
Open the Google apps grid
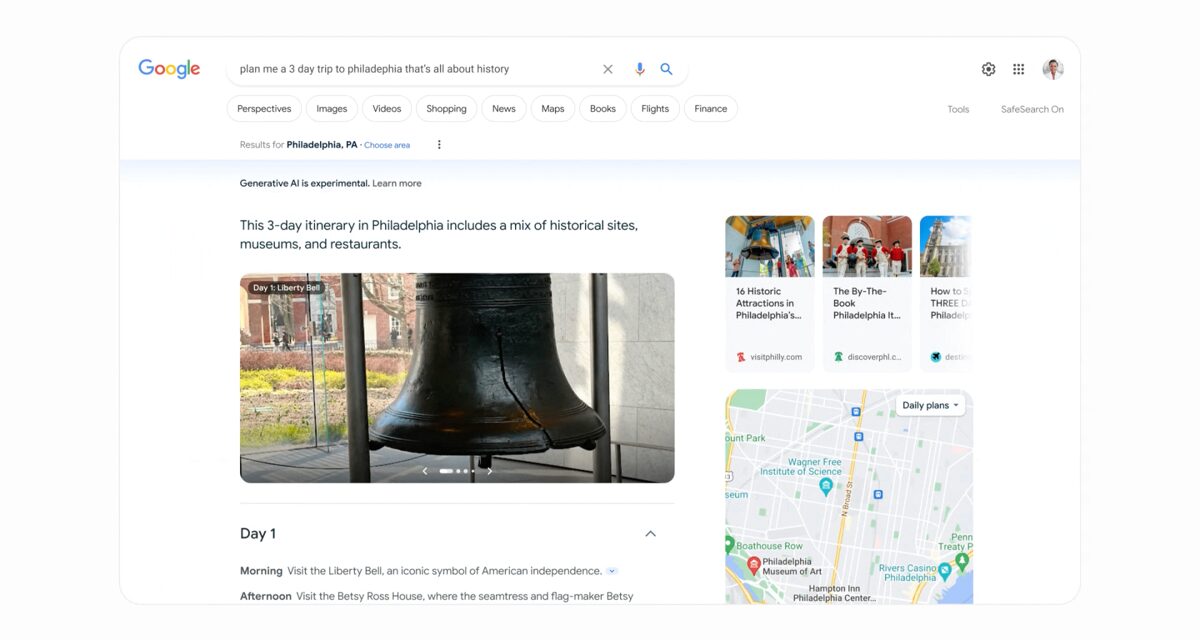tap(1018, 69)
